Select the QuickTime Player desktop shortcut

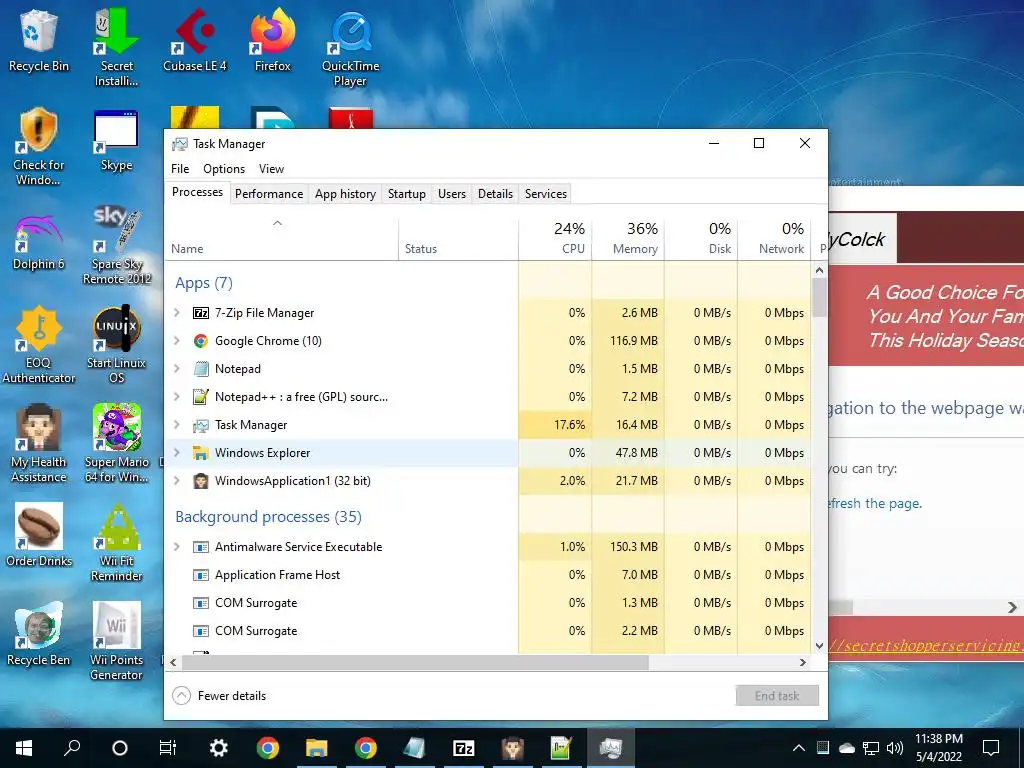pos(351,48)
